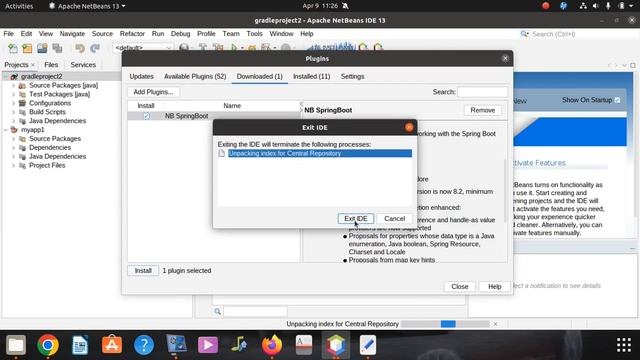Switch to the Updates tab
The height and width of the screenshot is (360, 640).
click(x=142, y=76)
